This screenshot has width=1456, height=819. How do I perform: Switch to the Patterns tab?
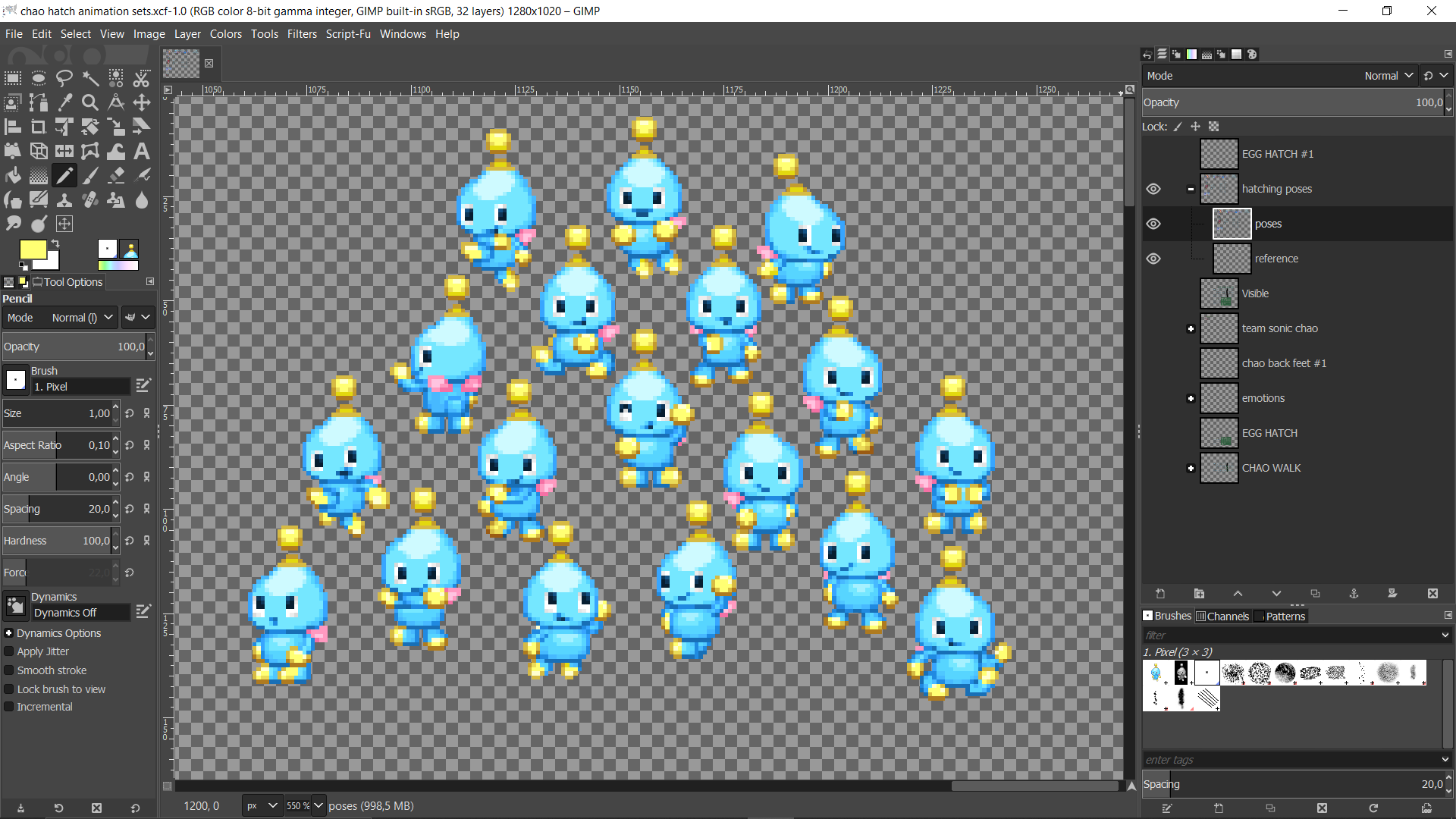pyautogui.click(x=1280, y=617)
